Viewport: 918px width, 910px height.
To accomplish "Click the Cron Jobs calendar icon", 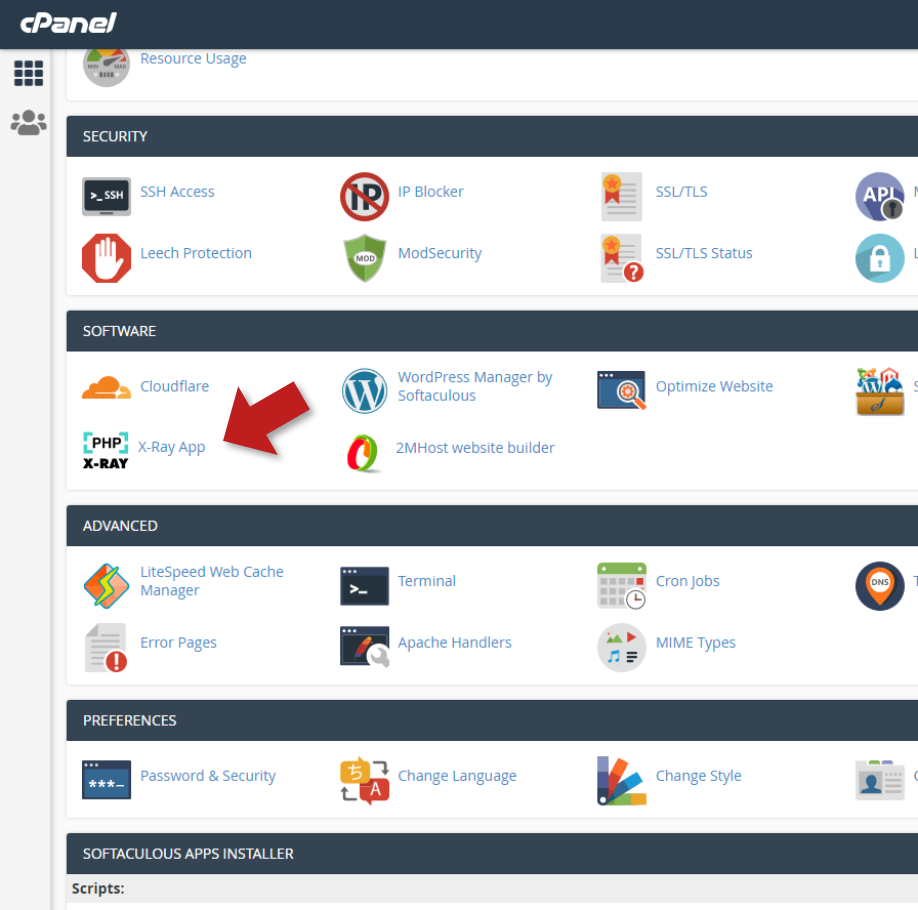I will pos(621,585).
